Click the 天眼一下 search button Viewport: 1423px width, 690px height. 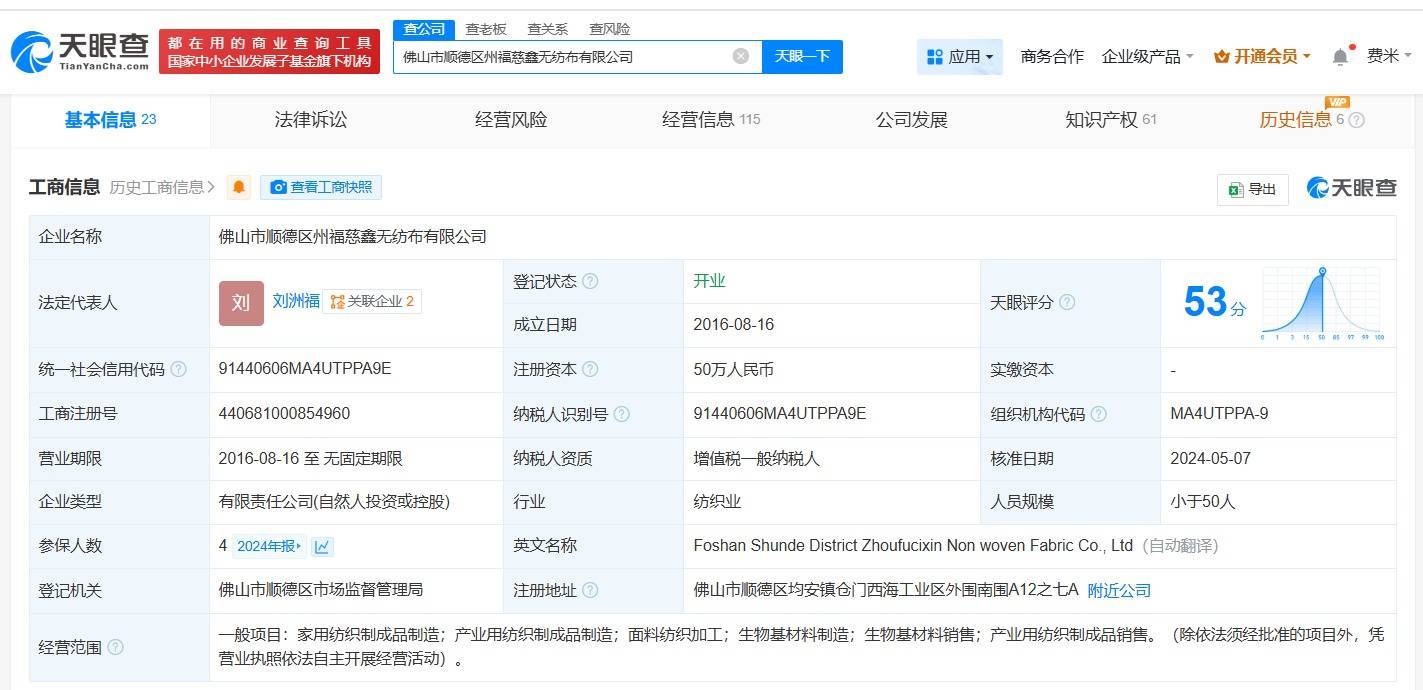(802, 56)
